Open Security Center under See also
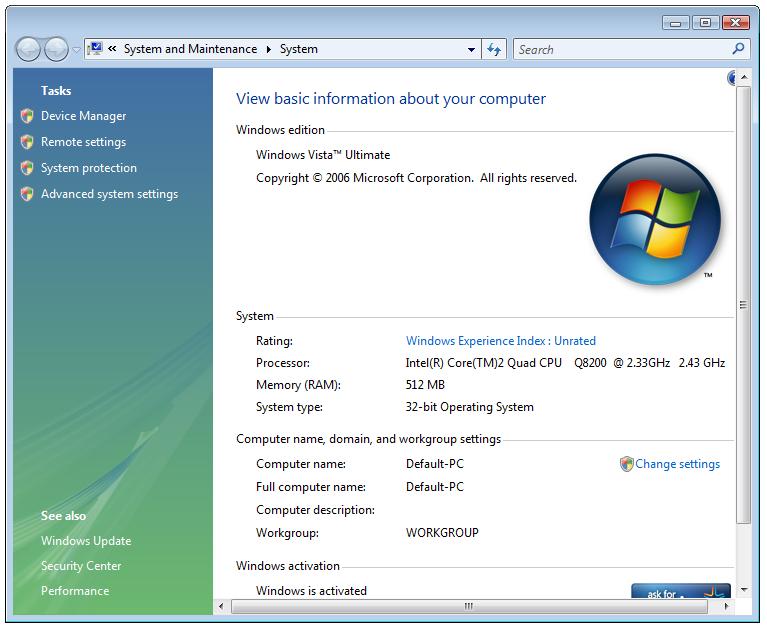Image resolution: width=767 pixels, height=630 pixels. coord(81,566)
